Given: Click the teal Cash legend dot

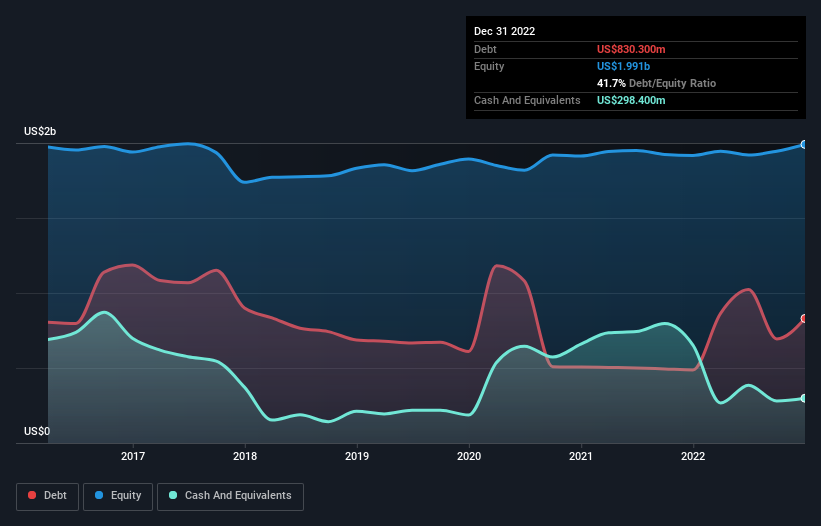Looking at the screenshot, I should (x=173, y=495).
